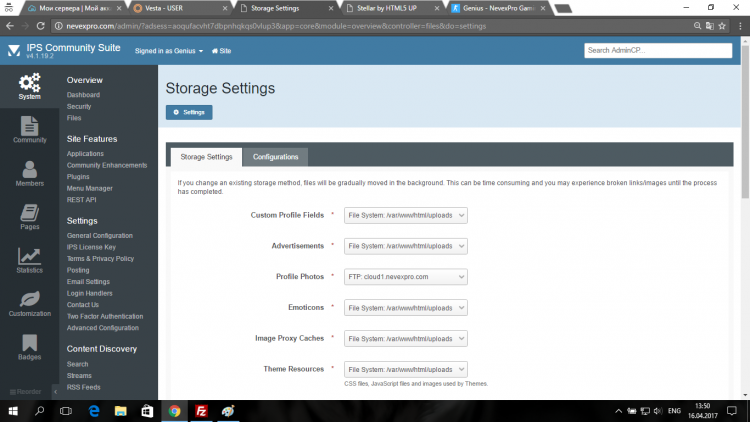Open the Profile Photos storage dropdown
Image resolution: width=750 pixels, height=422 pixels.
(x=406, y=276)
